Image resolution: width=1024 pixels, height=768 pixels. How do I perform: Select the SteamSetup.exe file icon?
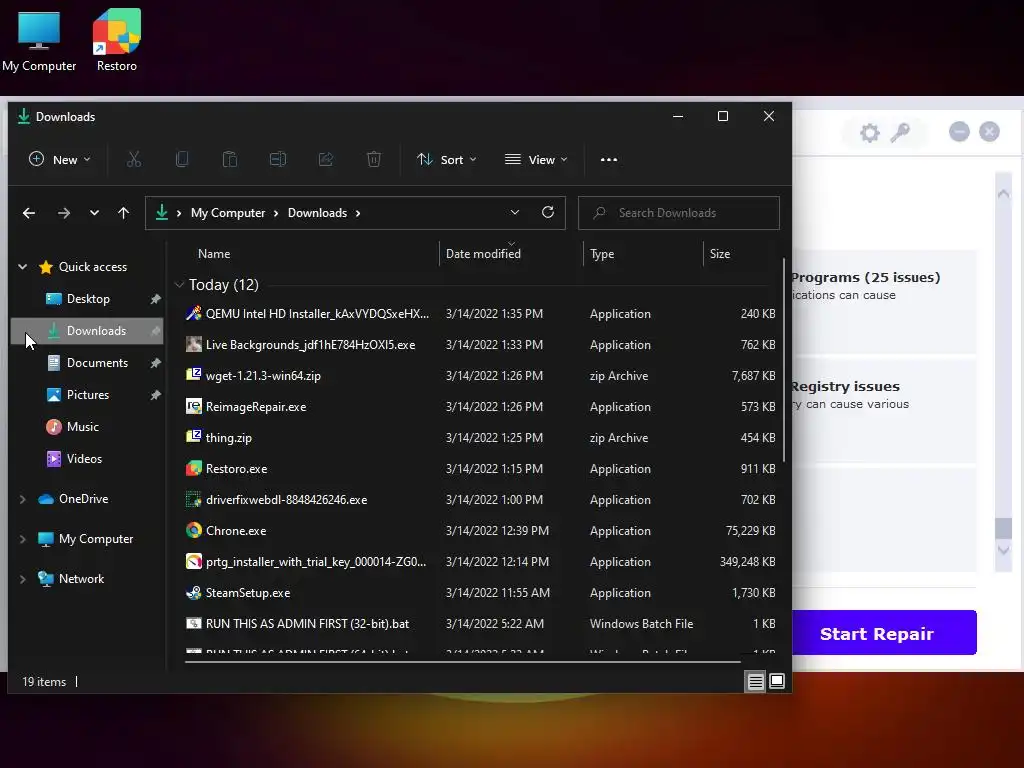coord(193,592)
